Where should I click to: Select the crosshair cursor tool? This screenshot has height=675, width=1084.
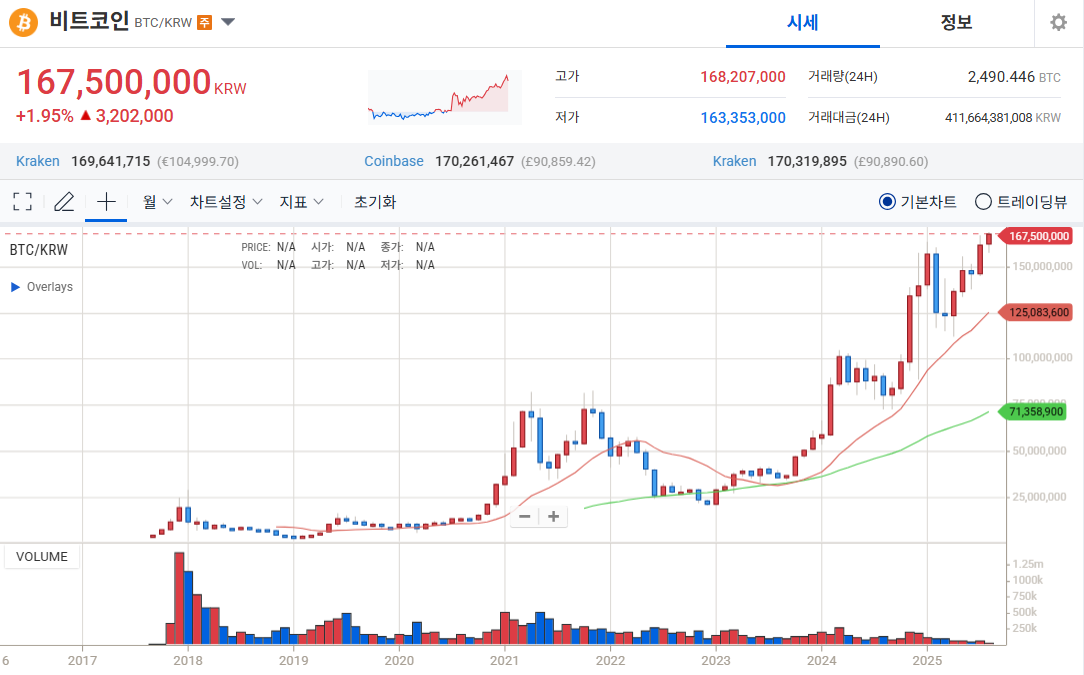coord(106,202)
